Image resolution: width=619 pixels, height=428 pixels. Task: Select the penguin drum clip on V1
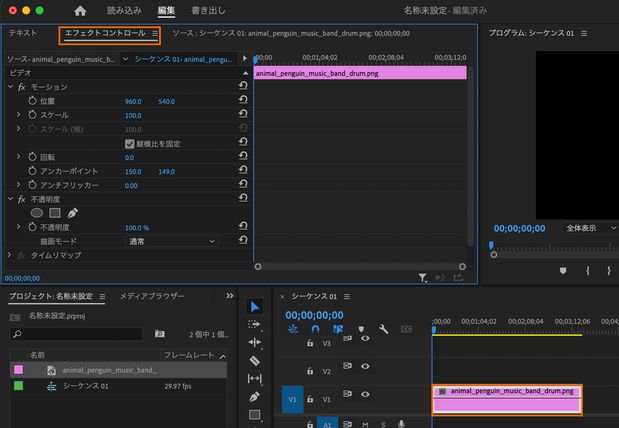[506, 398]
